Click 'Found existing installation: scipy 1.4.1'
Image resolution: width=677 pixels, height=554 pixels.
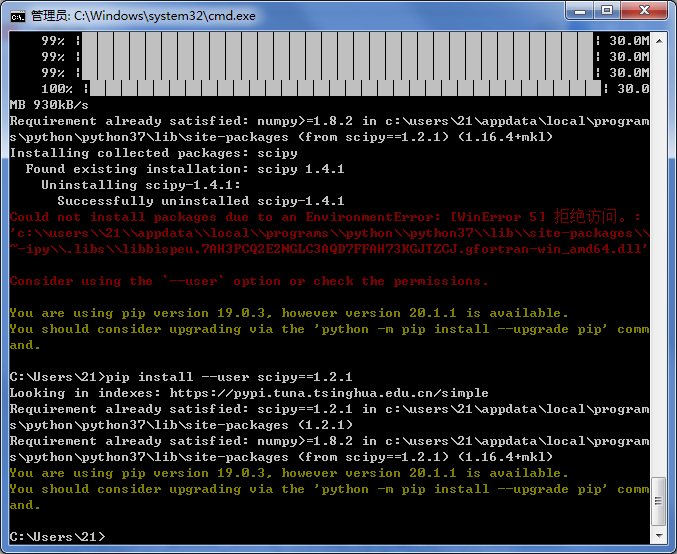pyautogui.click(x=185, y=169)
